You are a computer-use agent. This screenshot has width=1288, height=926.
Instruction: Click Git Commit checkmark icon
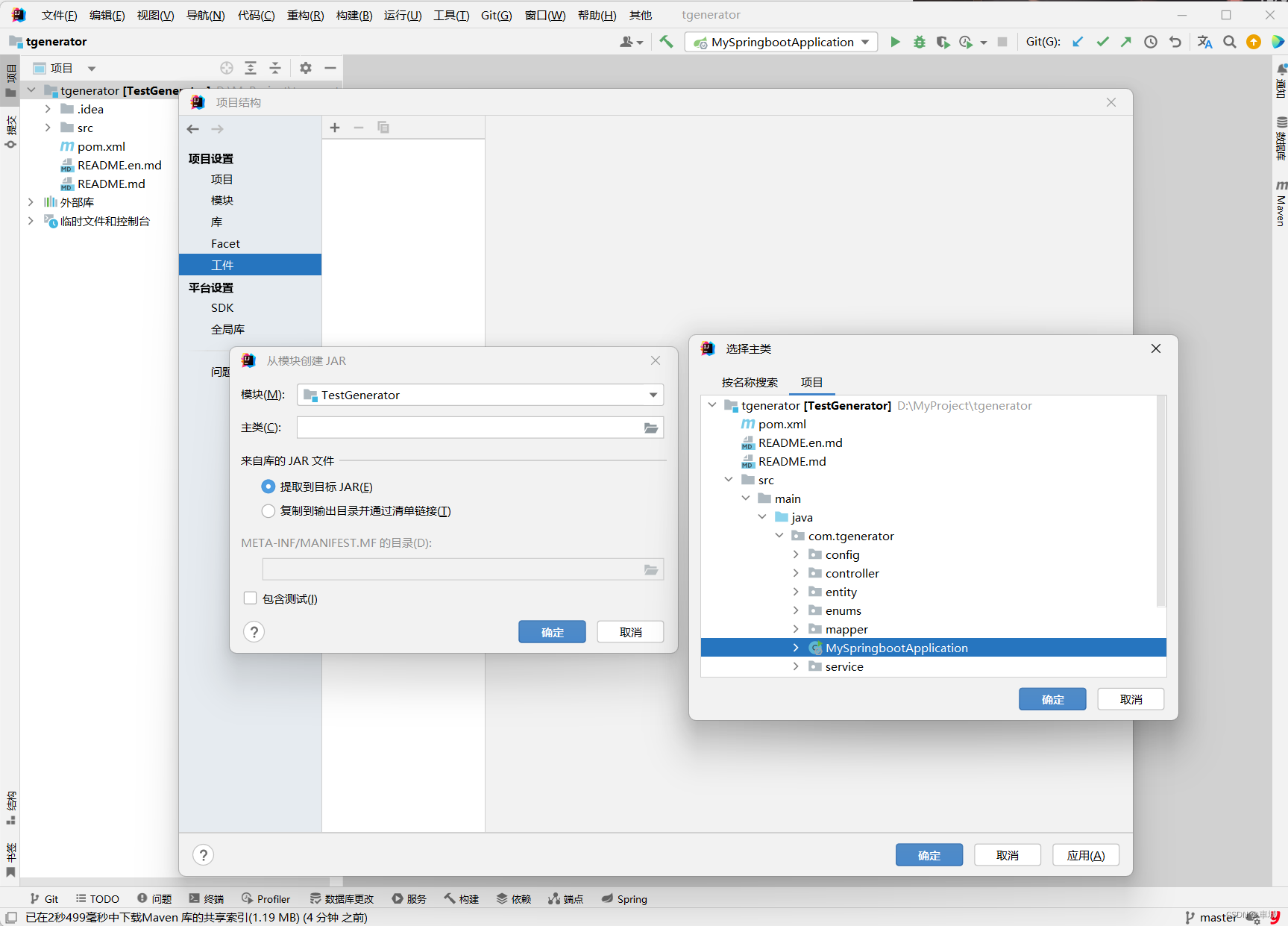click(1102, 42)
